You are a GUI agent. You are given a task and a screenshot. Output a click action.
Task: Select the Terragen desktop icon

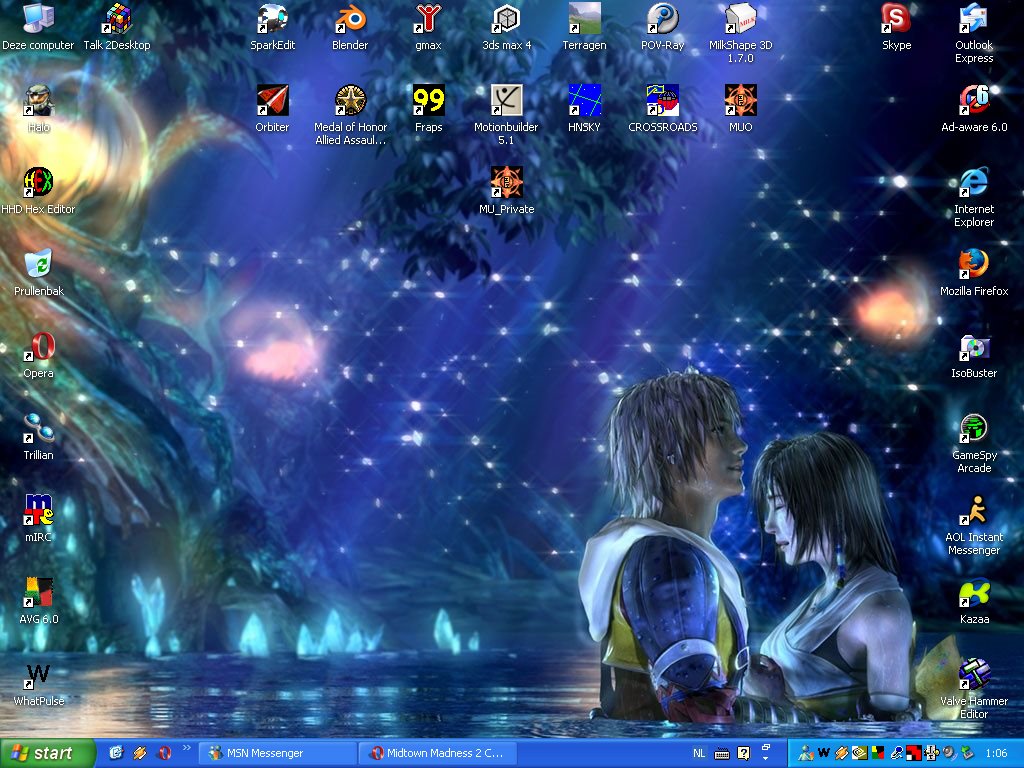[584, 20]
